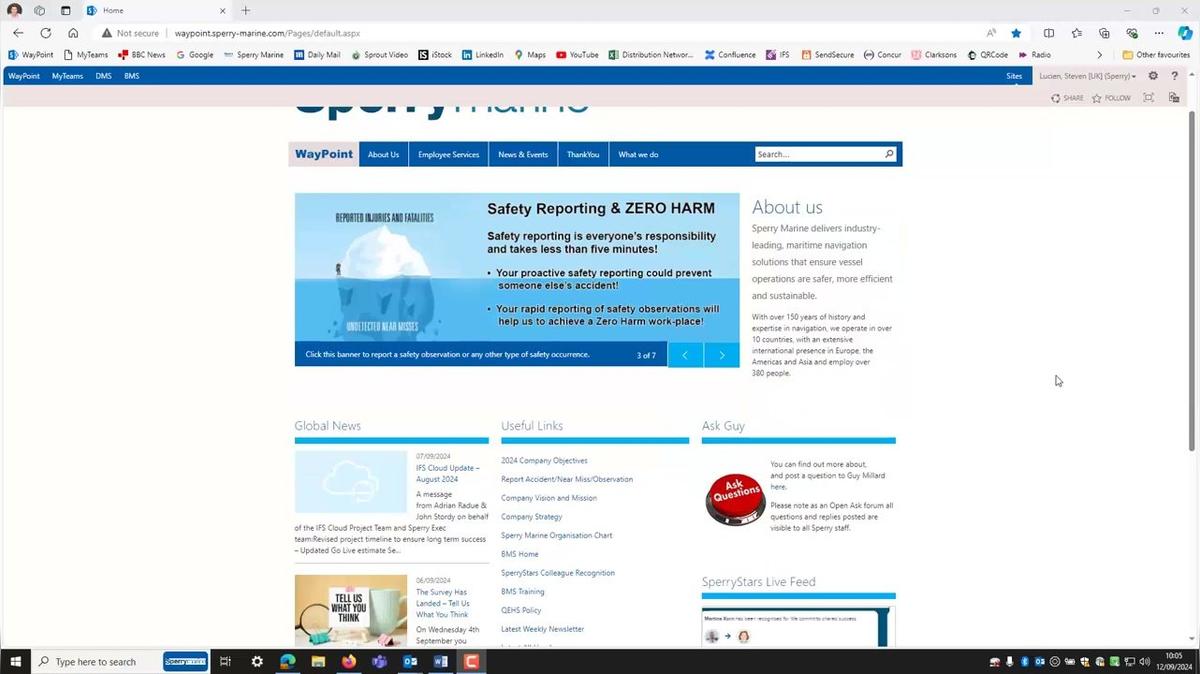The image size is (1200, 674).
Task: Open Sites in the top blue bar
Action: click(x=1014, y=76)
